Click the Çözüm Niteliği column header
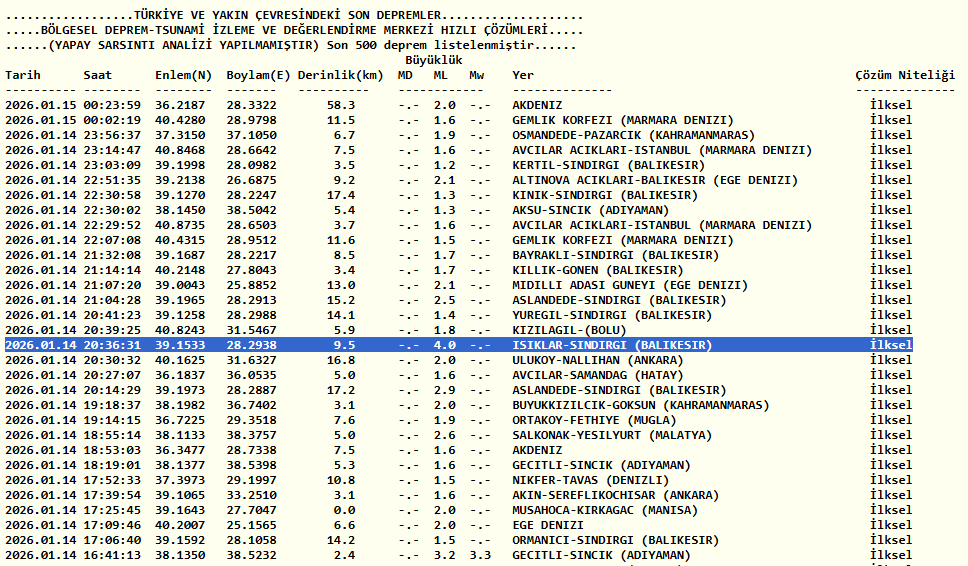This screenshot has height=566, width=968. (905, 75)
